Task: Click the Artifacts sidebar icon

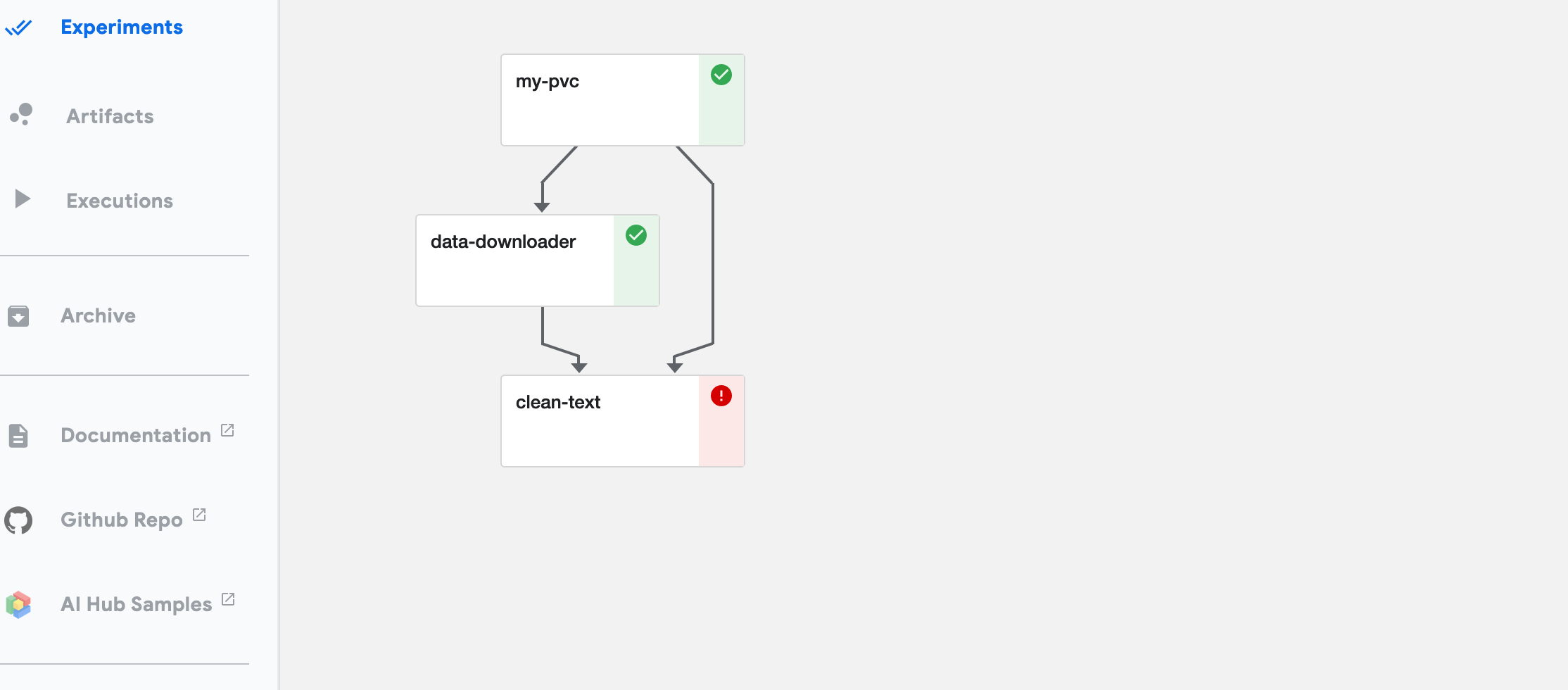Action: point(20,115)
